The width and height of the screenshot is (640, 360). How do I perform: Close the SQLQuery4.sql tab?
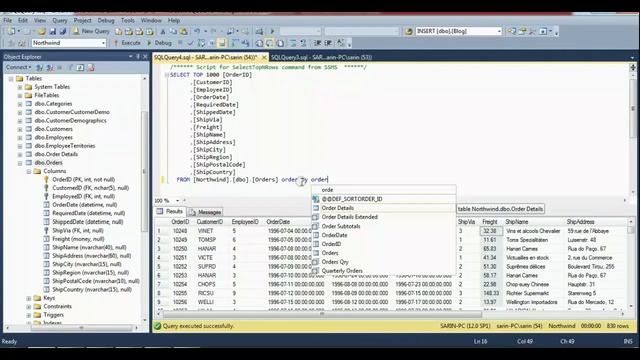(x=264, y=58)
